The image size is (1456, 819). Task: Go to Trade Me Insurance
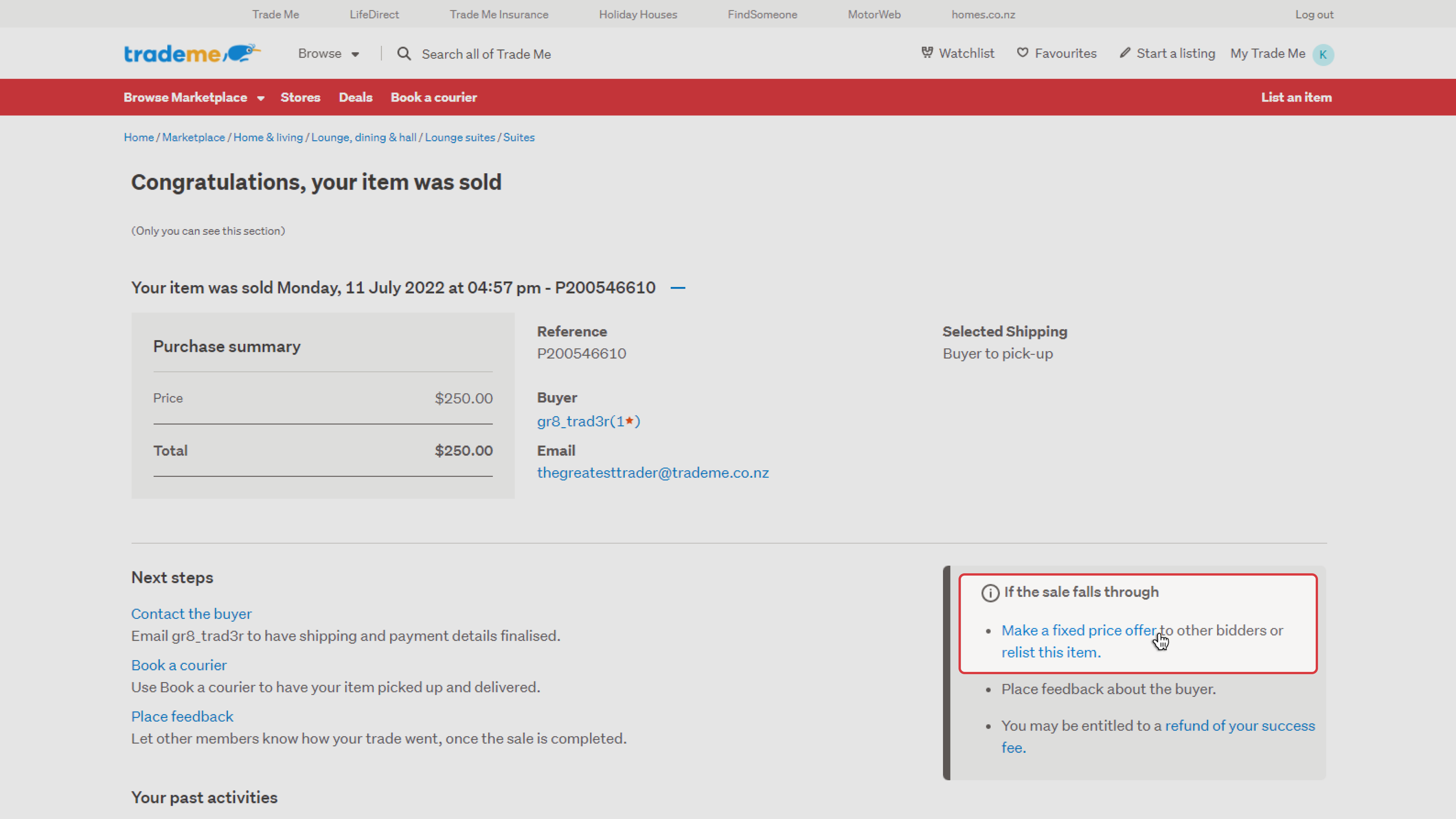[x=499, y=14]
